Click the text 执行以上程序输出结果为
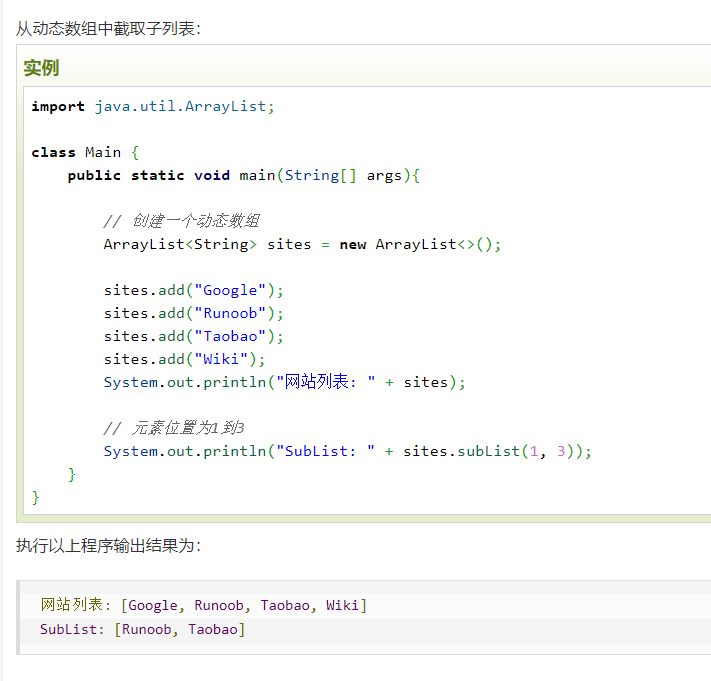The width and height of the screenshot is (711, 681). pyautogui.click(x=108, y=545)
